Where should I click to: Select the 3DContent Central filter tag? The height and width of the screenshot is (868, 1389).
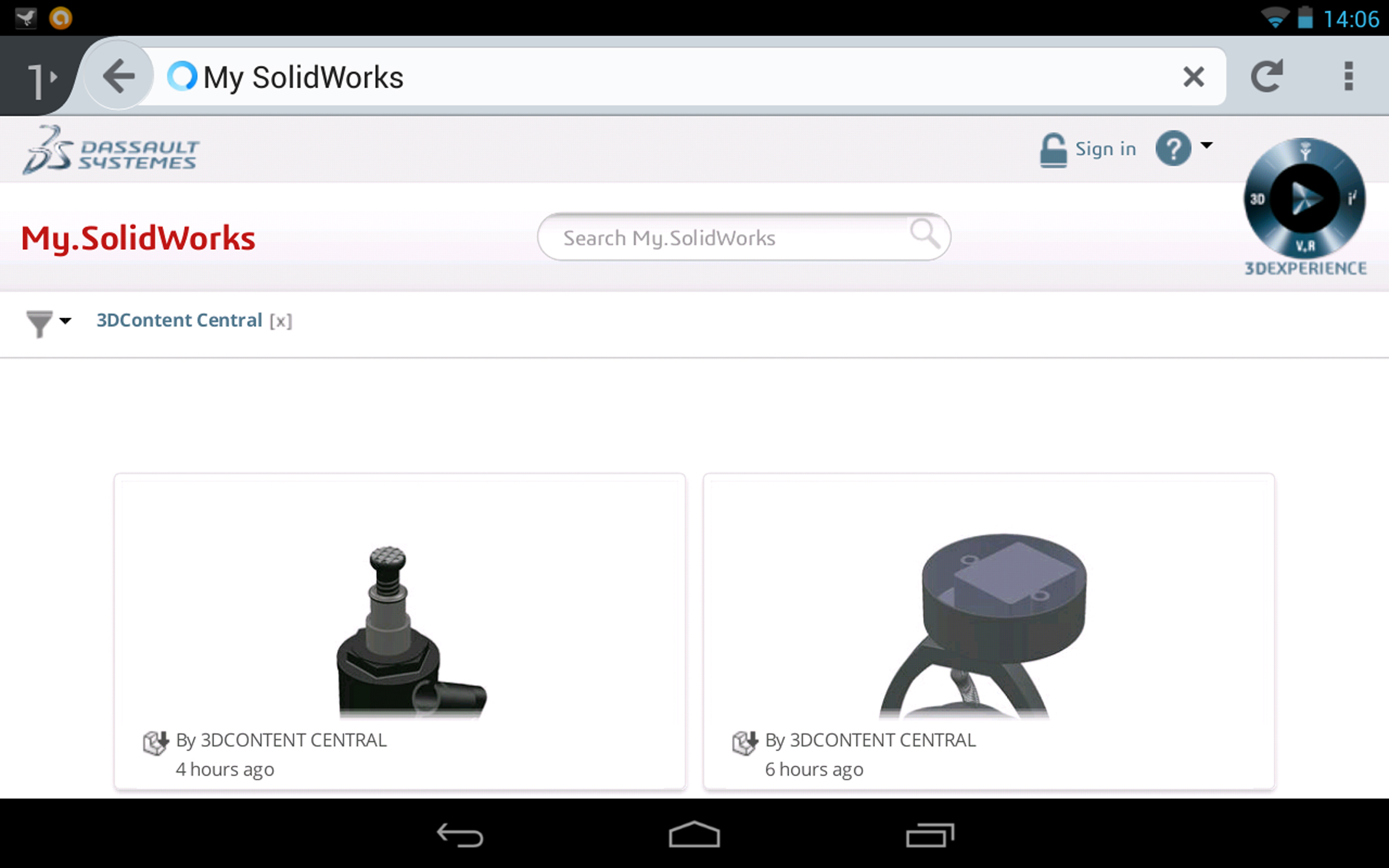pyautogui.click(x=179, y=321)
